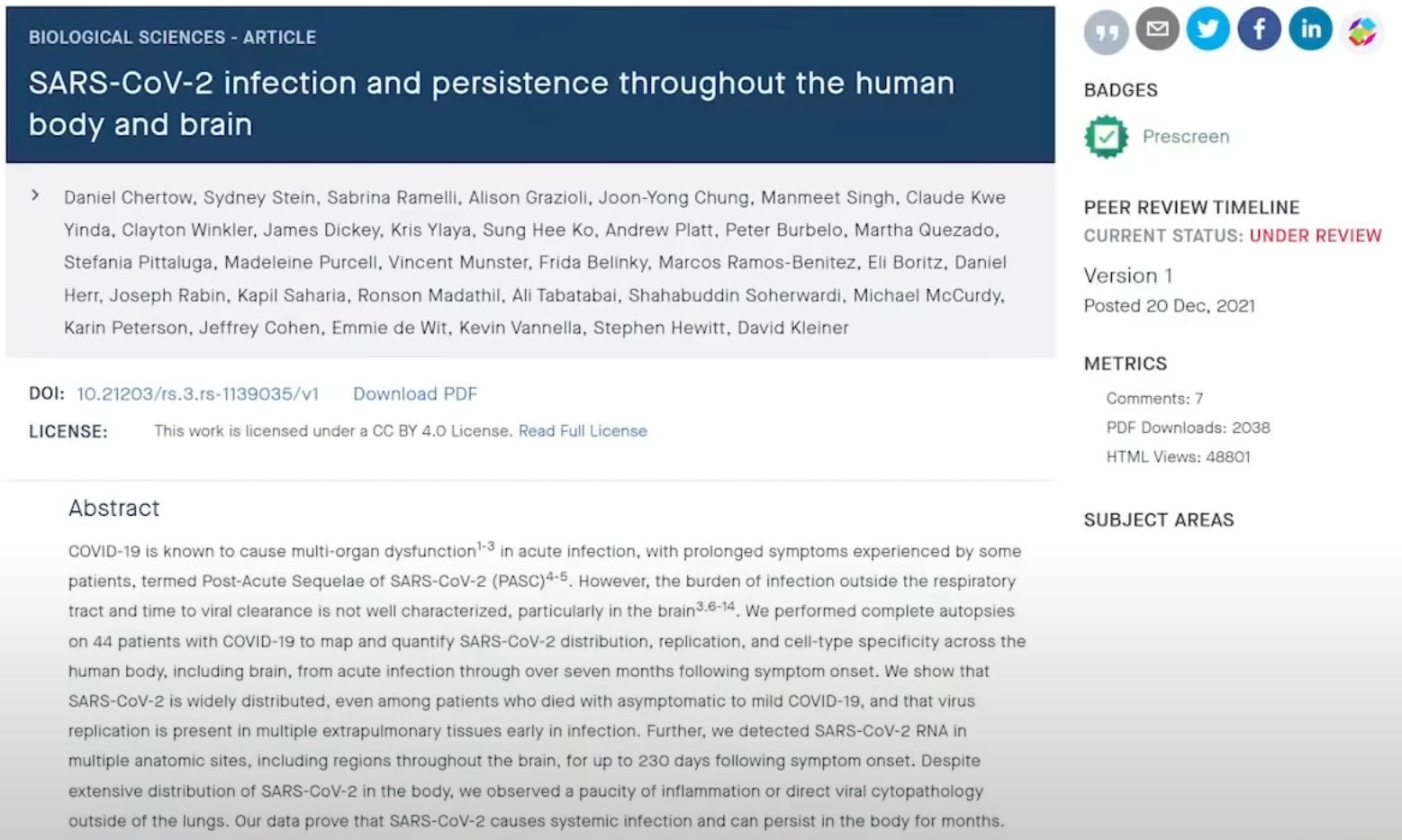Click author name Daniel Chertow
The image size is (1402, 840).
pyautogui.click(x=128, y=198)
